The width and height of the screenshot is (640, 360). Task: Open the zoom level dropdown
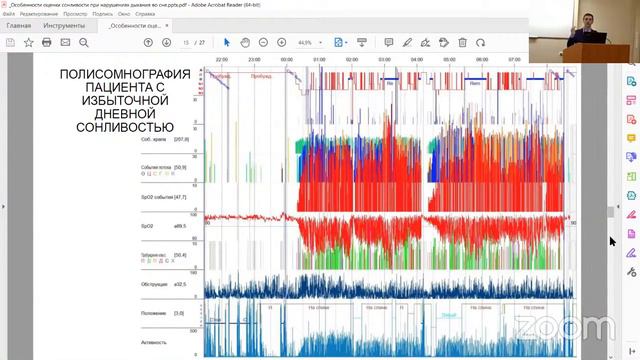click(x=320, y=42)
